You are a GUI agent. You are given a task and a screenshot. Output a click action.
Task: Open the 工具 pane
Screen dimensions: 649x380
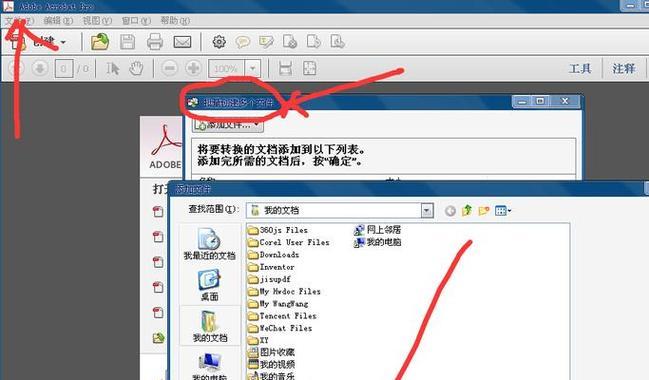pos(580,68)
